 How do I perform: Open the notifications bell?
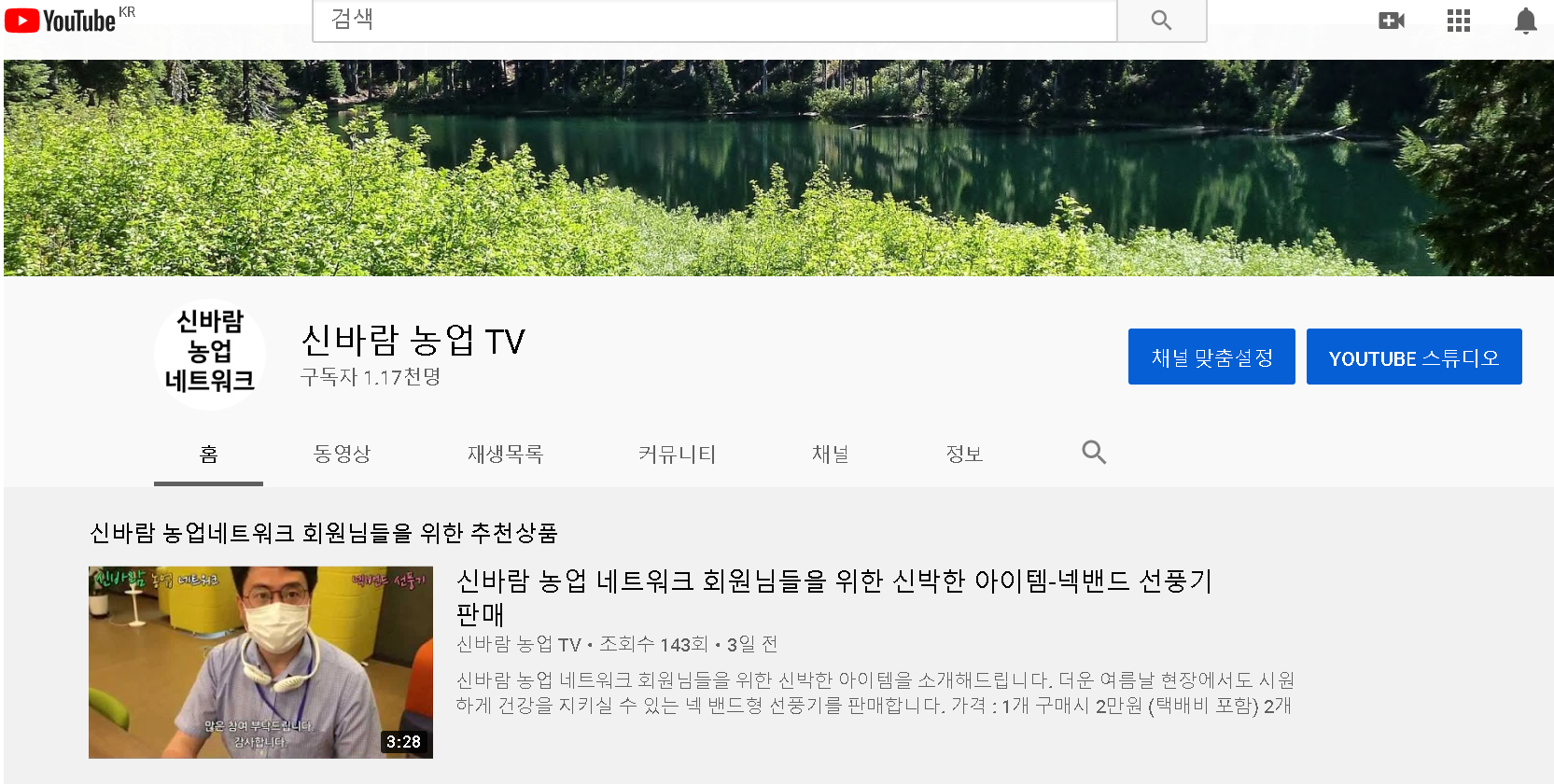point(1526,21)
